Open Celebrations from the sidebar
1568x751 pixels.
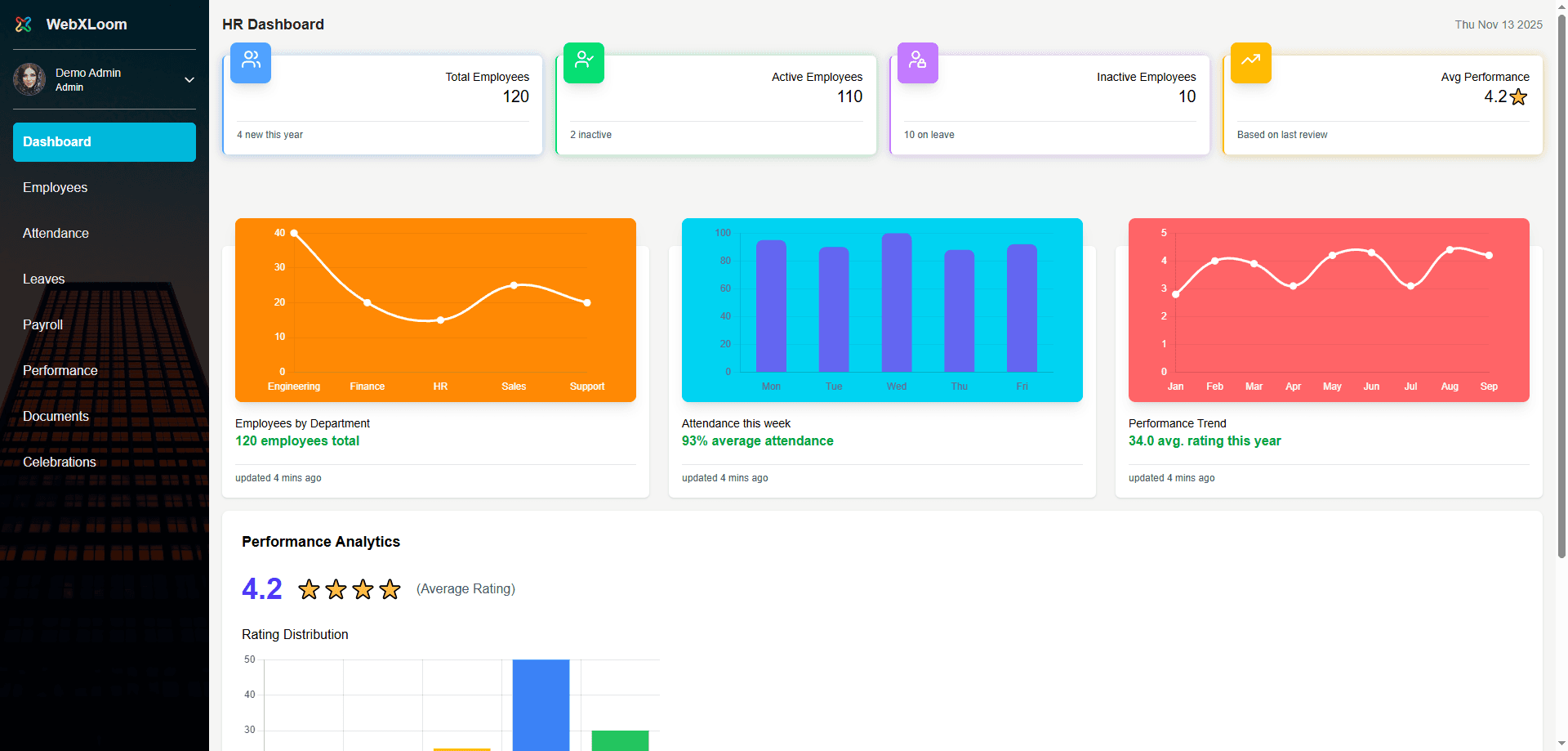click(60, 463)
